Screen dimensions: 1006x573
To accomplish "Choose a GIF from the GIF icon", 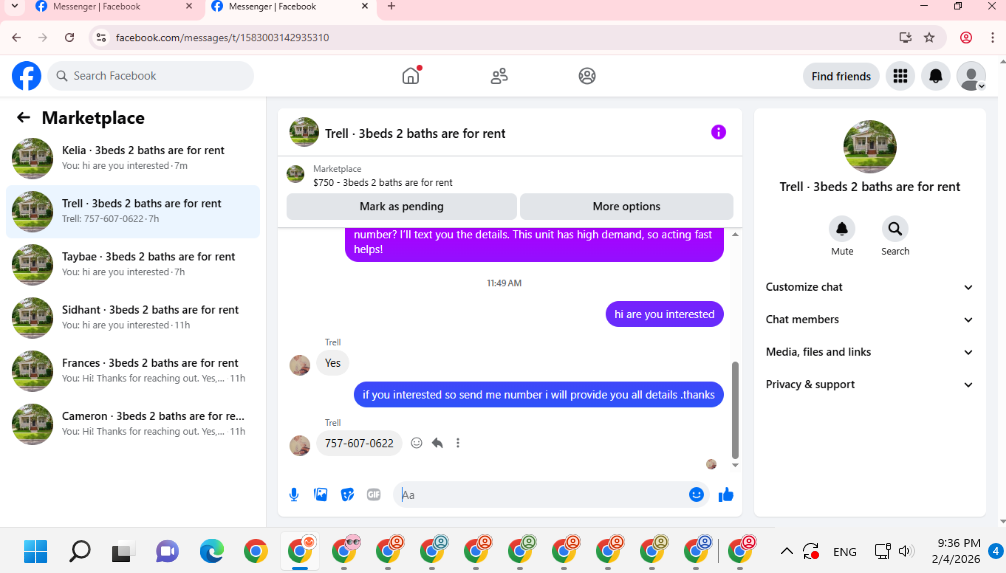I will point(373,495).
